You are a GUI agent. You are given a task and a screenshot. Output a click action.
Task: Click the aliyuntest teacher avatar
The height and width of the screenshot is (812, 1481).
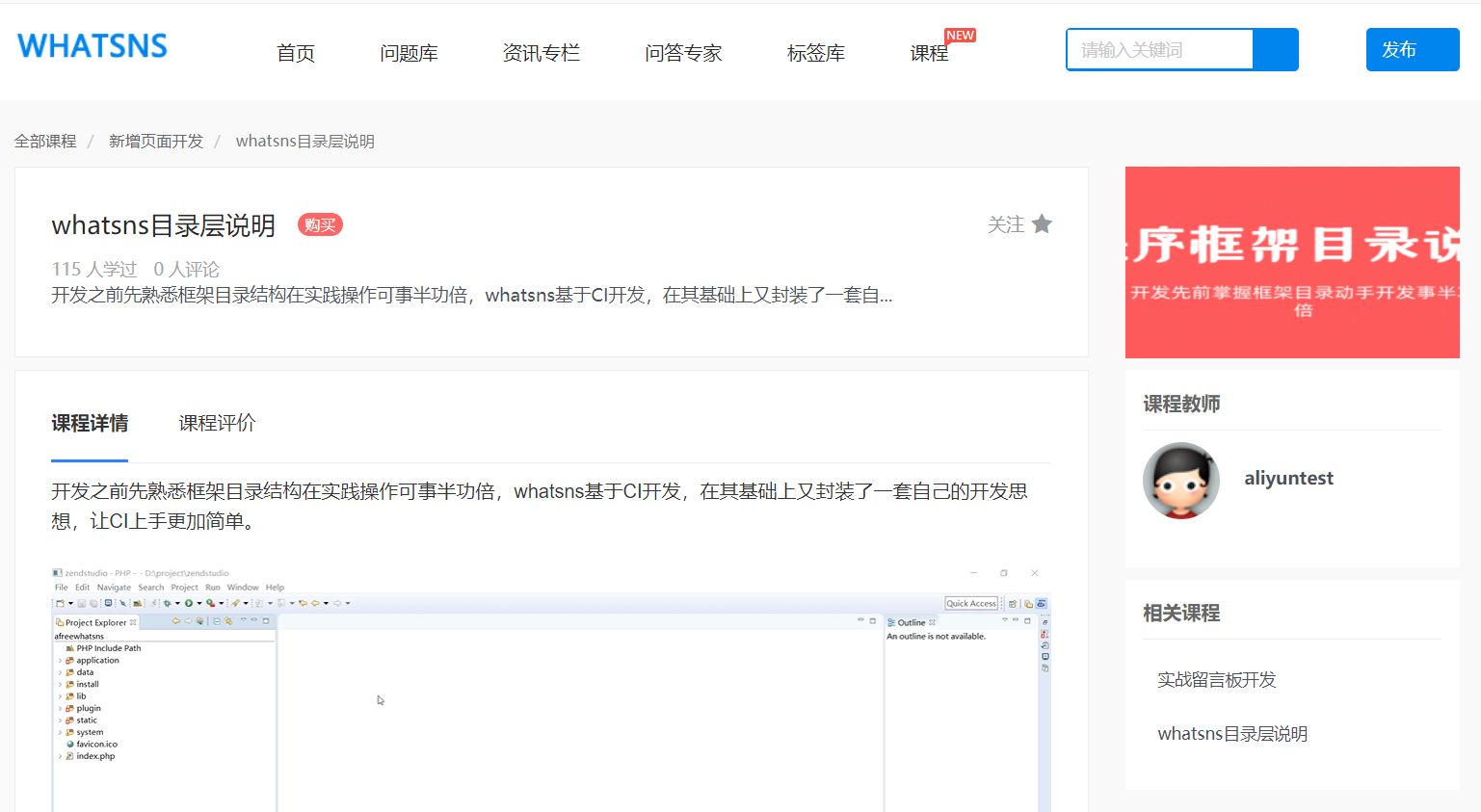coord(1180,481)
